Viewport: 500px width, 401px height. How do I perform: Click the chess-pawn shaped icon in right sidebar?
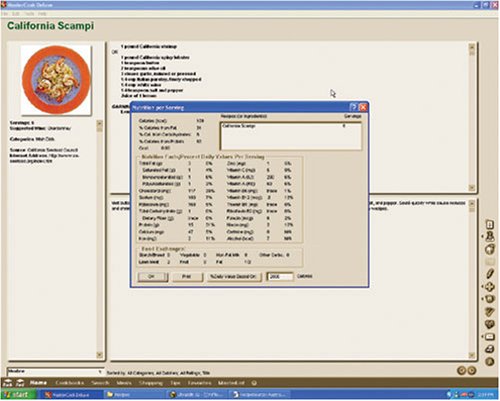pyautogui.click(x=490, y=236)
